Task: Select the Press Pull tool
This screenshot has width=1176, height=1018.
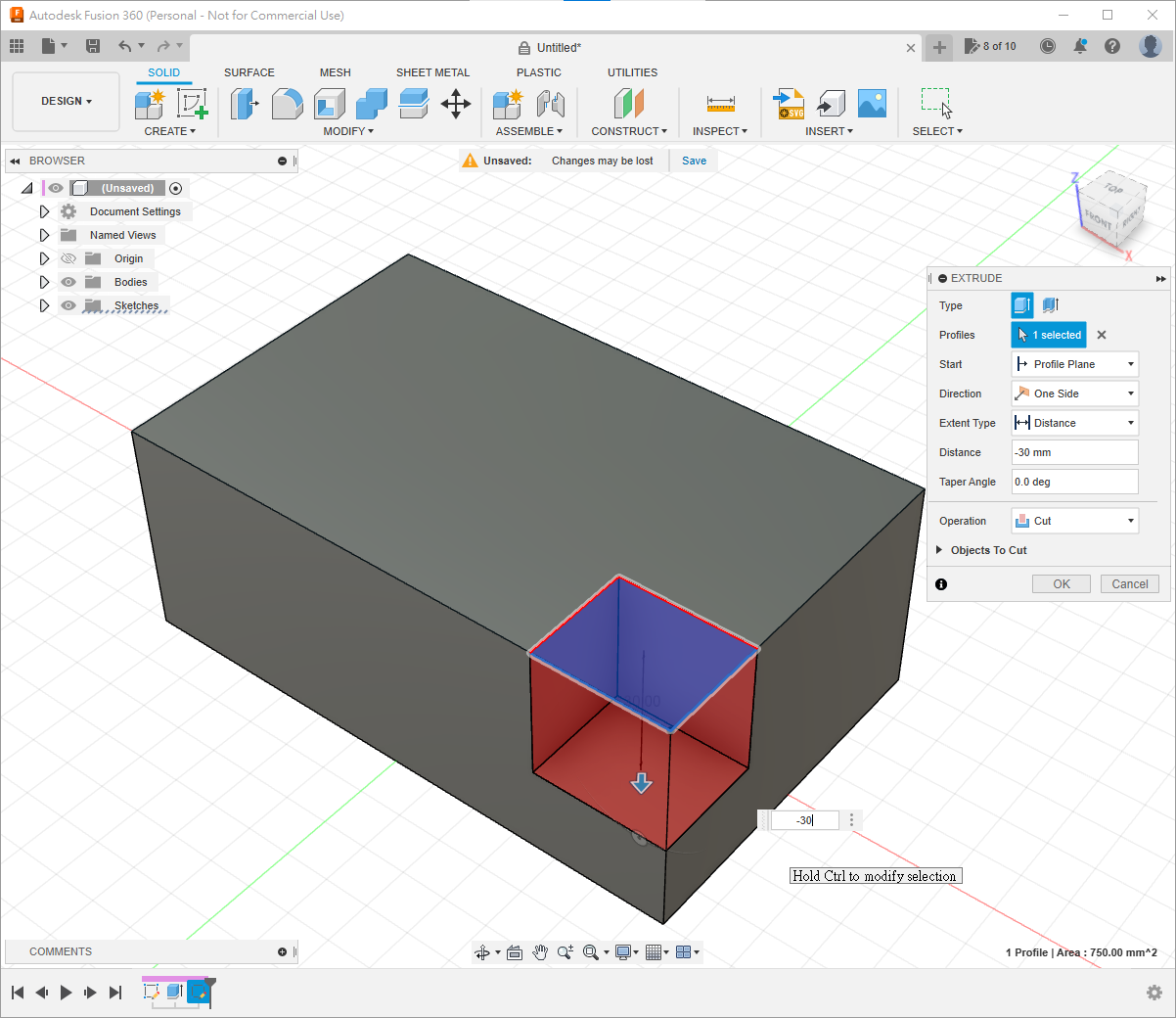Action: [244, 103]
